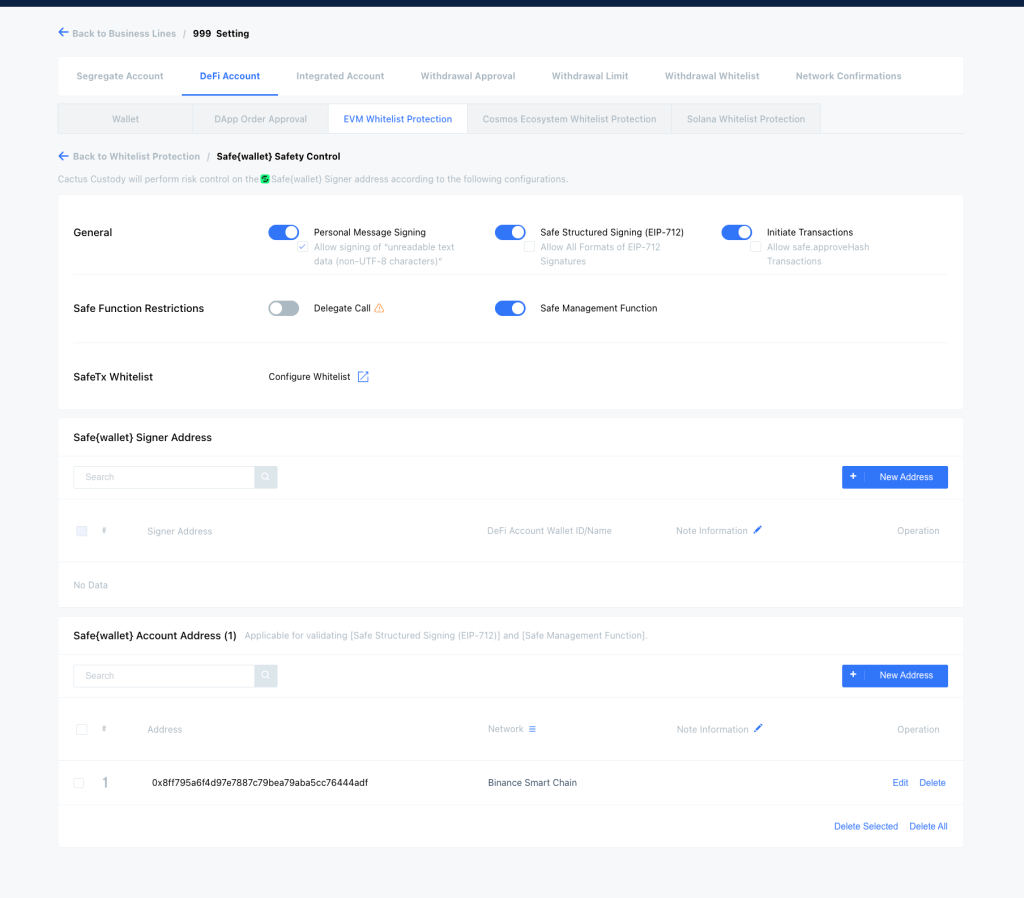The height and width of the screenshot is (898, 1024).
Task: Turn off Safe Management Function toggle
Action: (510, 308)
